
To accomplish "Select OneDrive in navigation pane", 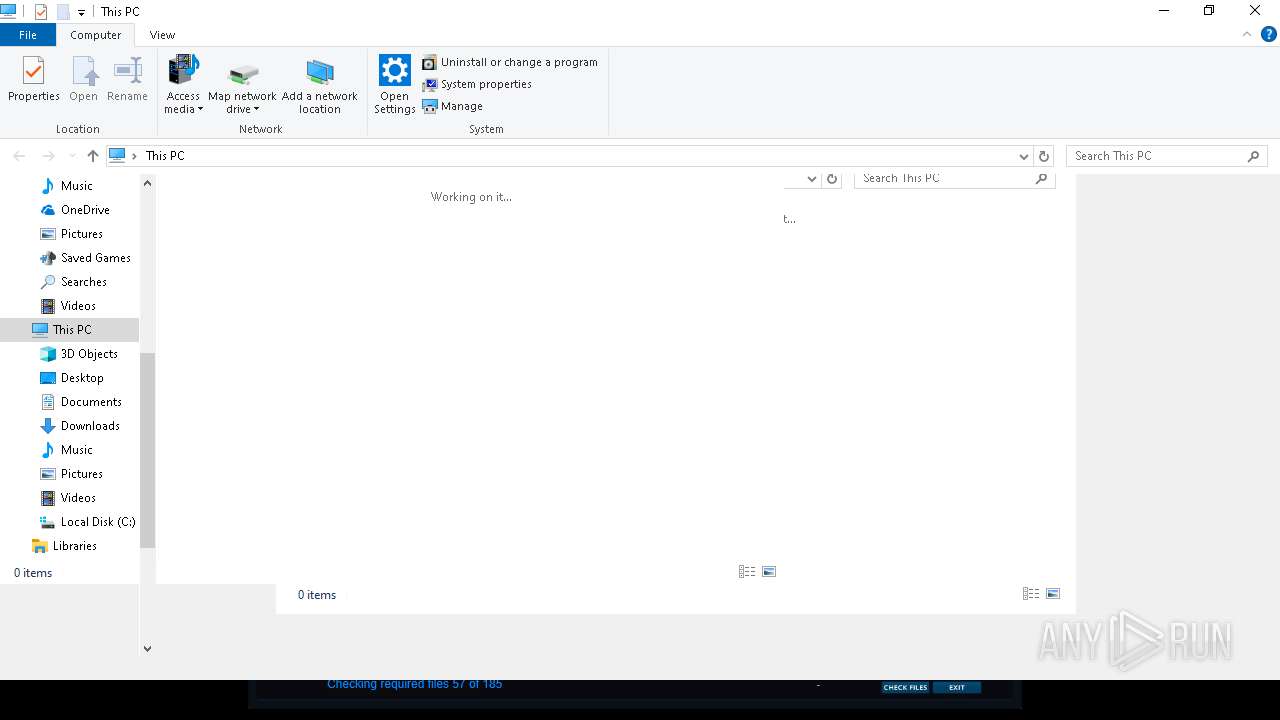I will (84, 210).
